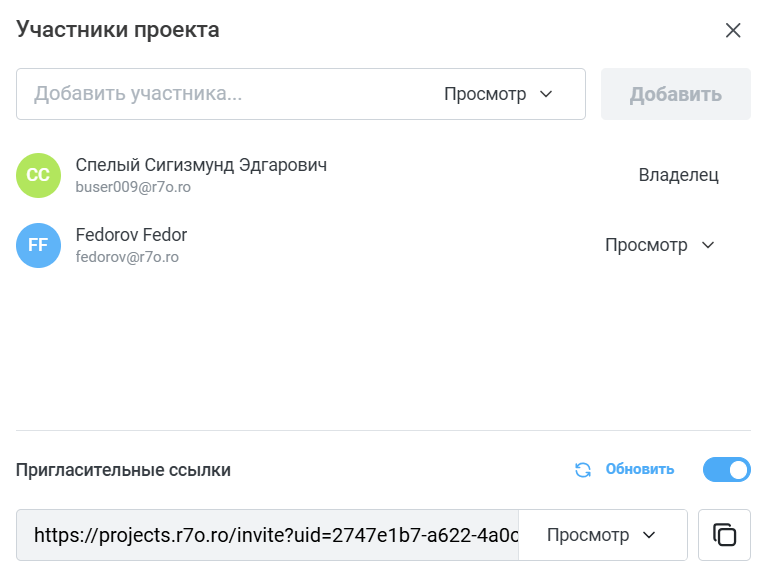Copy the invite link with the copy icon
This screenshot has height=577, width=767.
coord(724,535)
